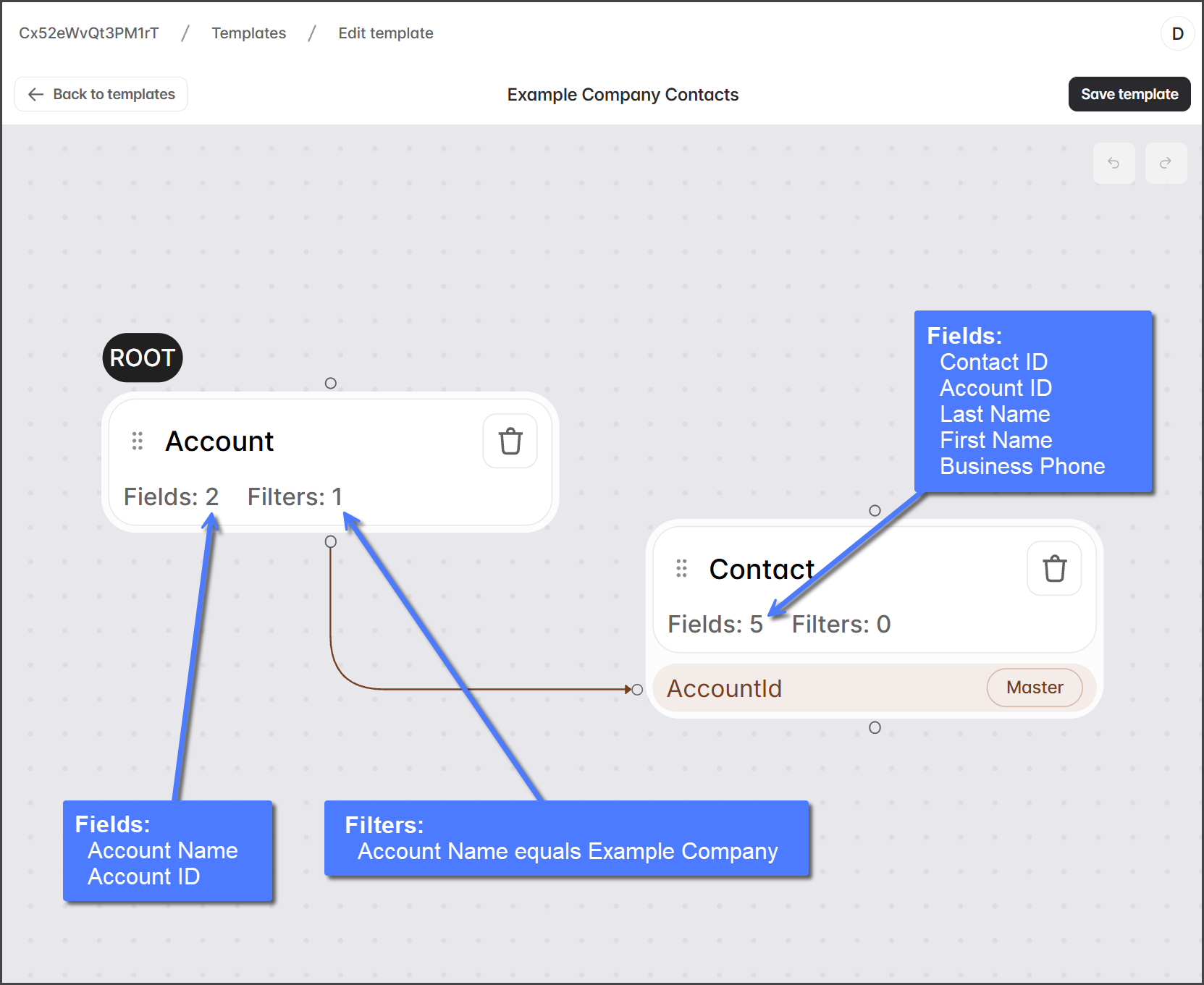Delete the Account node with trash icon

point(510,441)
